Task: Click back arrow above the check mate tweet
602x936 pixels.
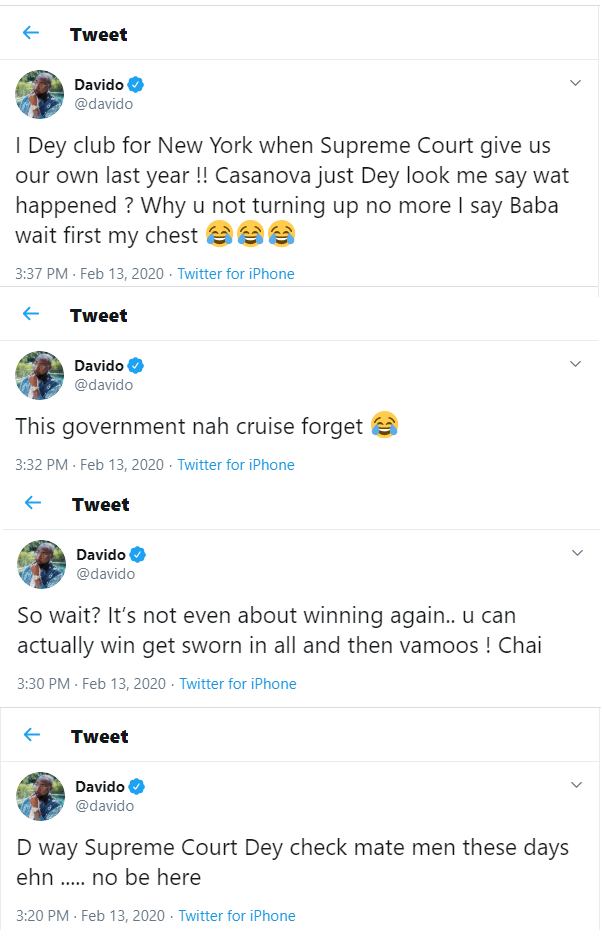Action: click(x=31, y=735)
